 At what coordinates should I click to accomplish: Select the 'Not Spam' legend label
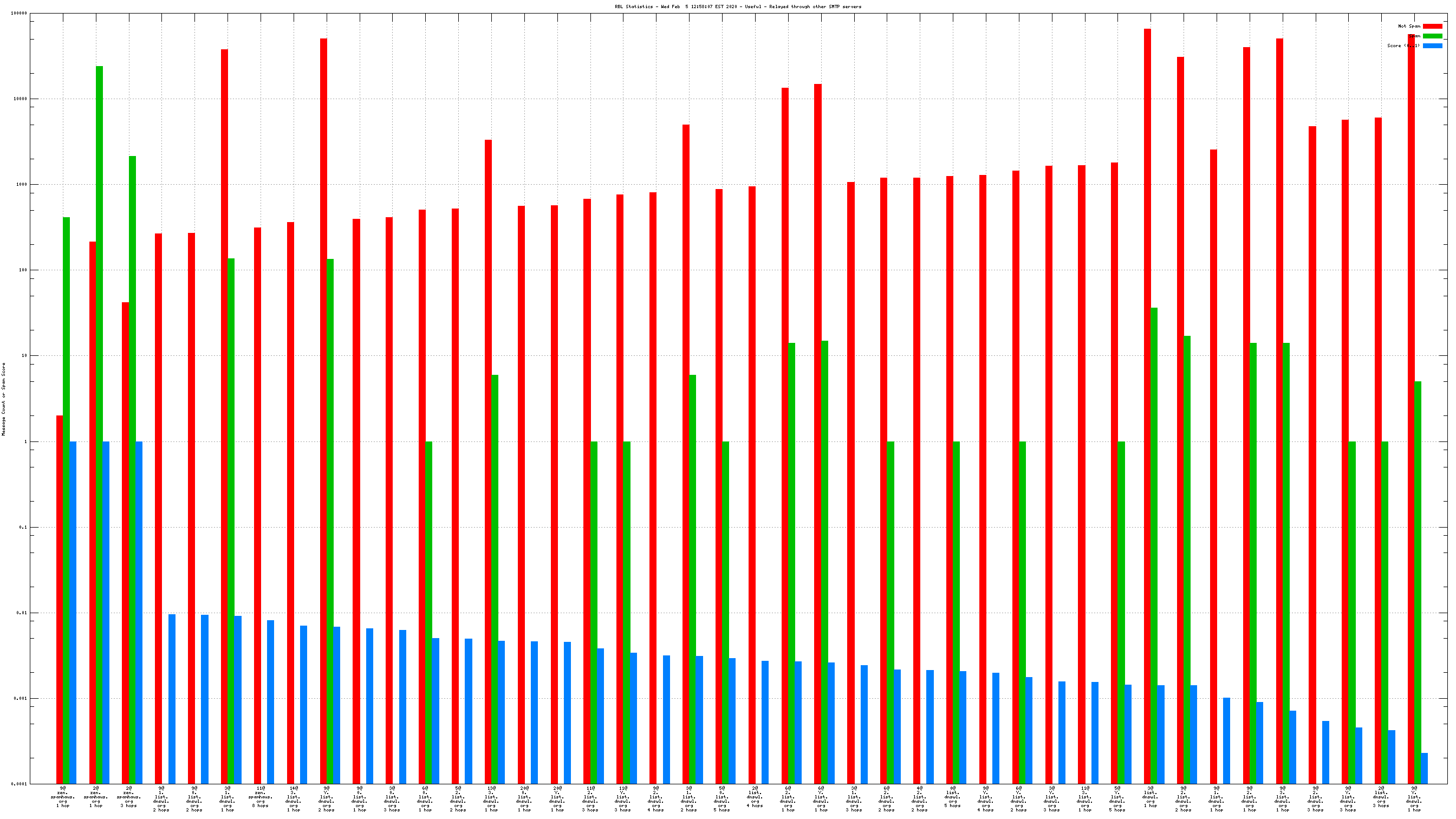1408,26
